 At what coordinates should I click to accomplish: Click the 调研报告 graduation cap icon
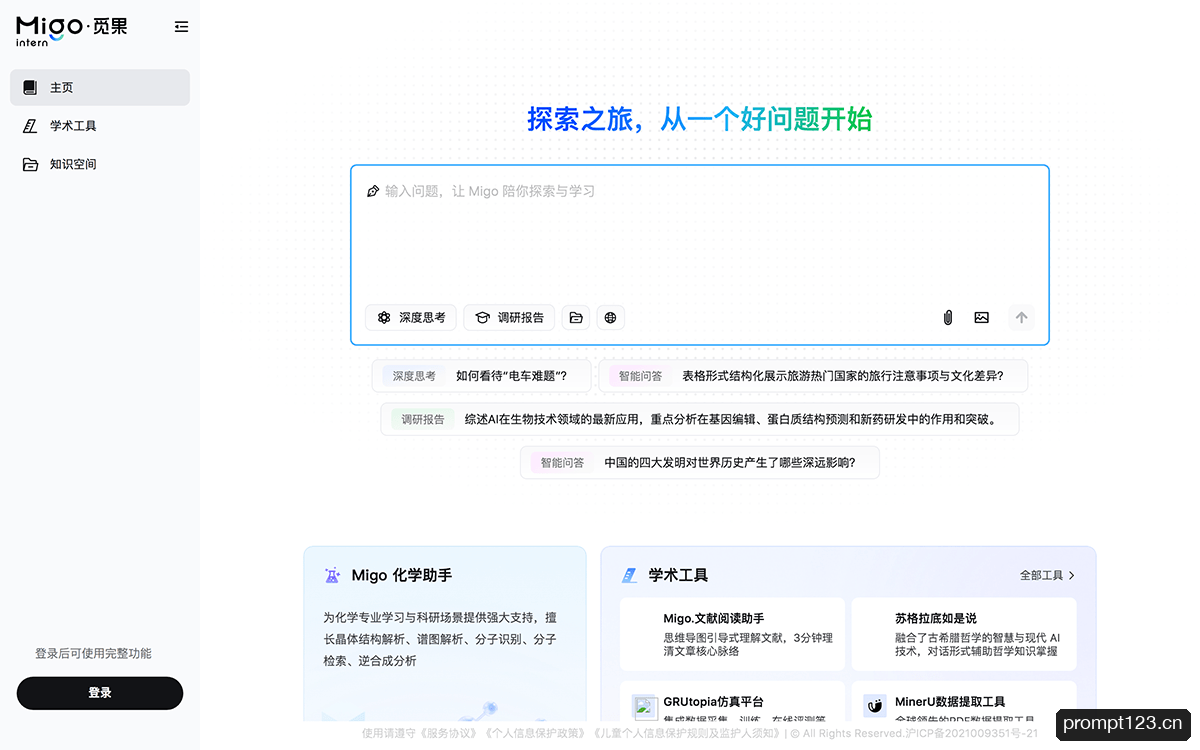click(x=482, y=317)
